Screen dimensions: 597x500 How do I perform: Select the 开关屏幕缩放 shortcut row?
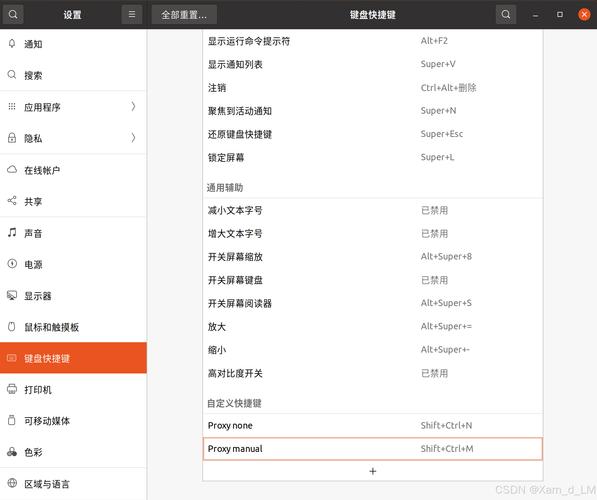373,257
